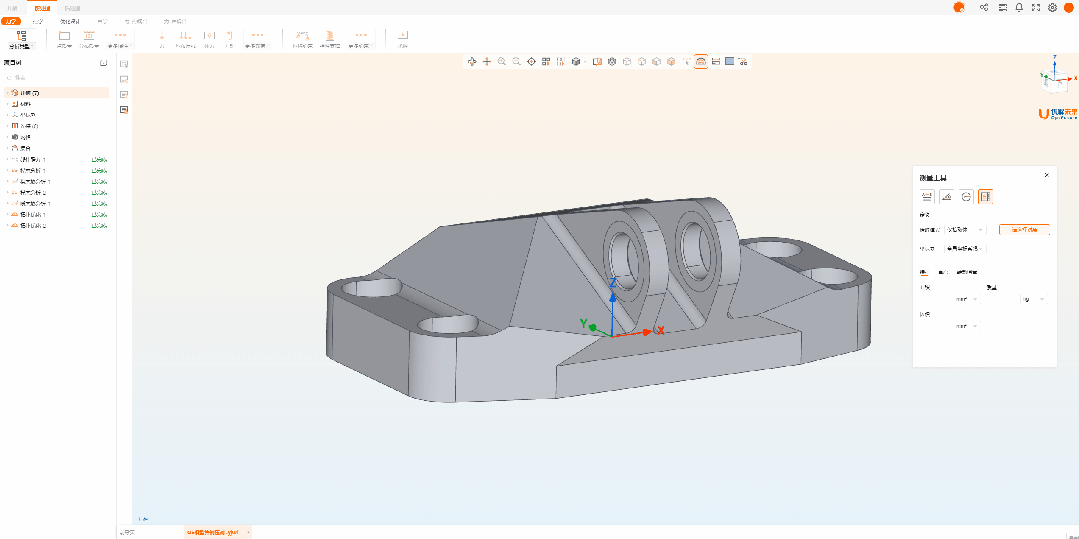The height and width of the screenshot is (539, 1079).
Task: Click the notification bell icon
Action: (1019, 8)
